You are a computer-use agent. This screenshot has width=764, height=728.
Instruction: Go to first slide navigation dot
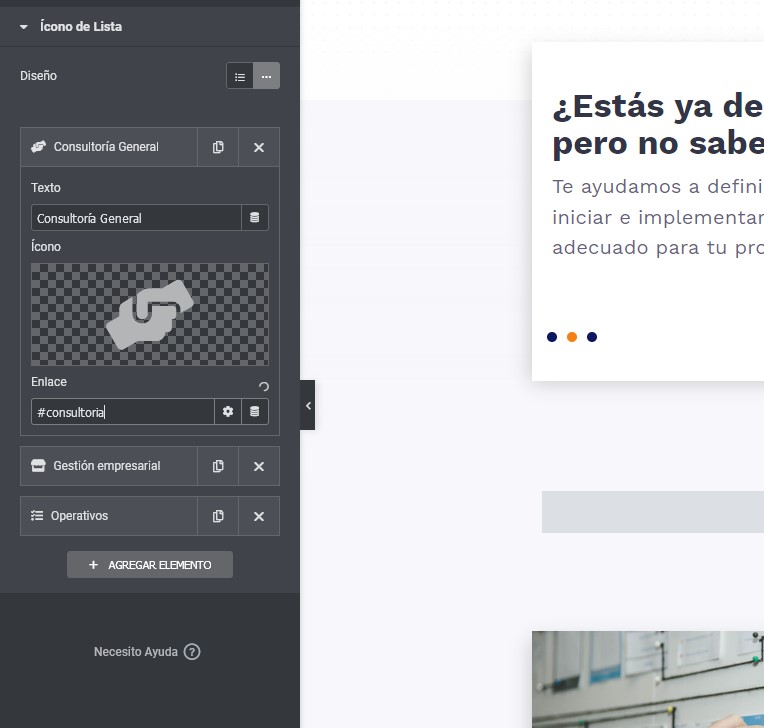click(552, 337)
